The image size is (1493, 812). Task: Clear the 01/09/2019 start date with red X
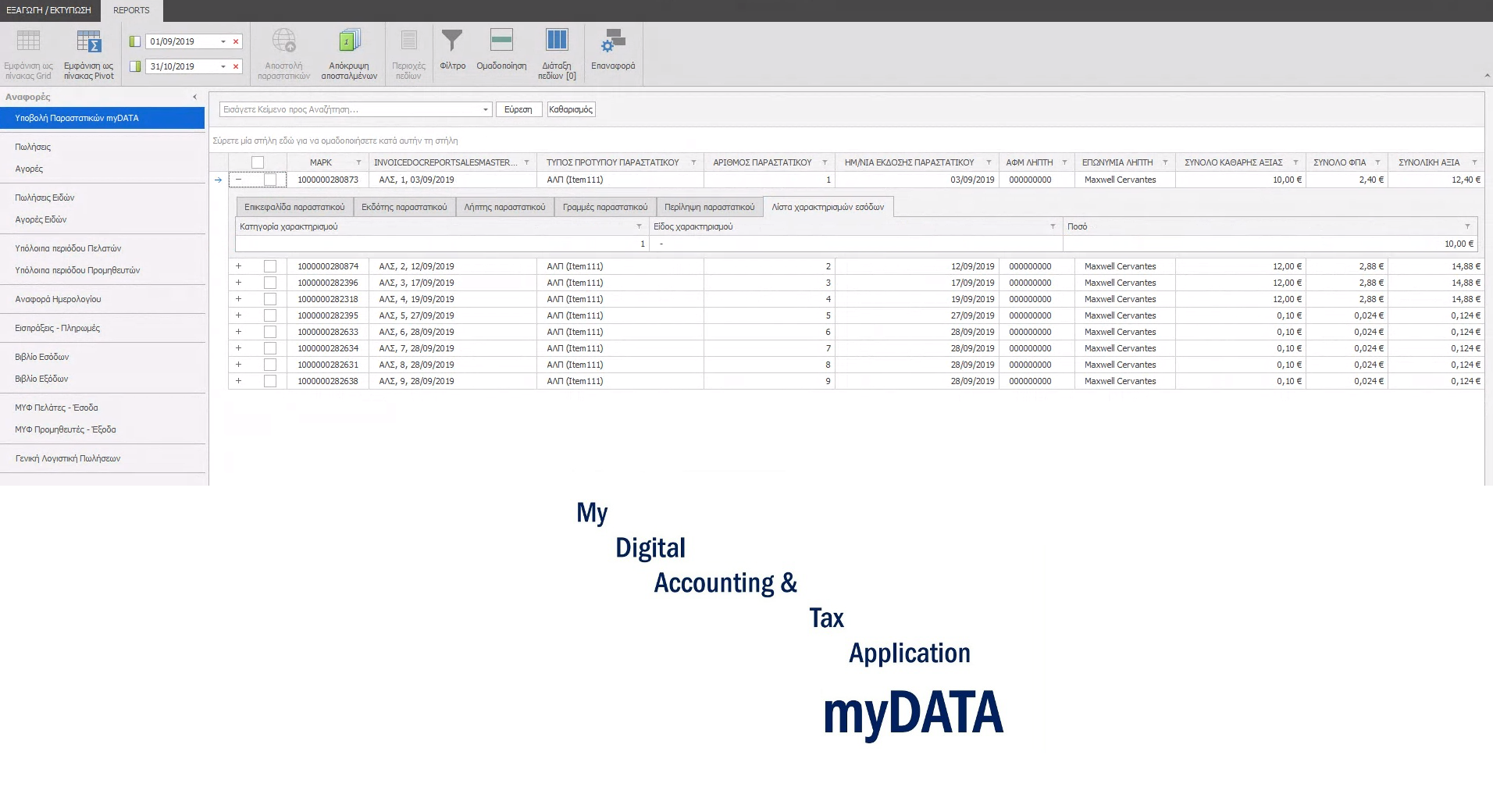[236, 42]
